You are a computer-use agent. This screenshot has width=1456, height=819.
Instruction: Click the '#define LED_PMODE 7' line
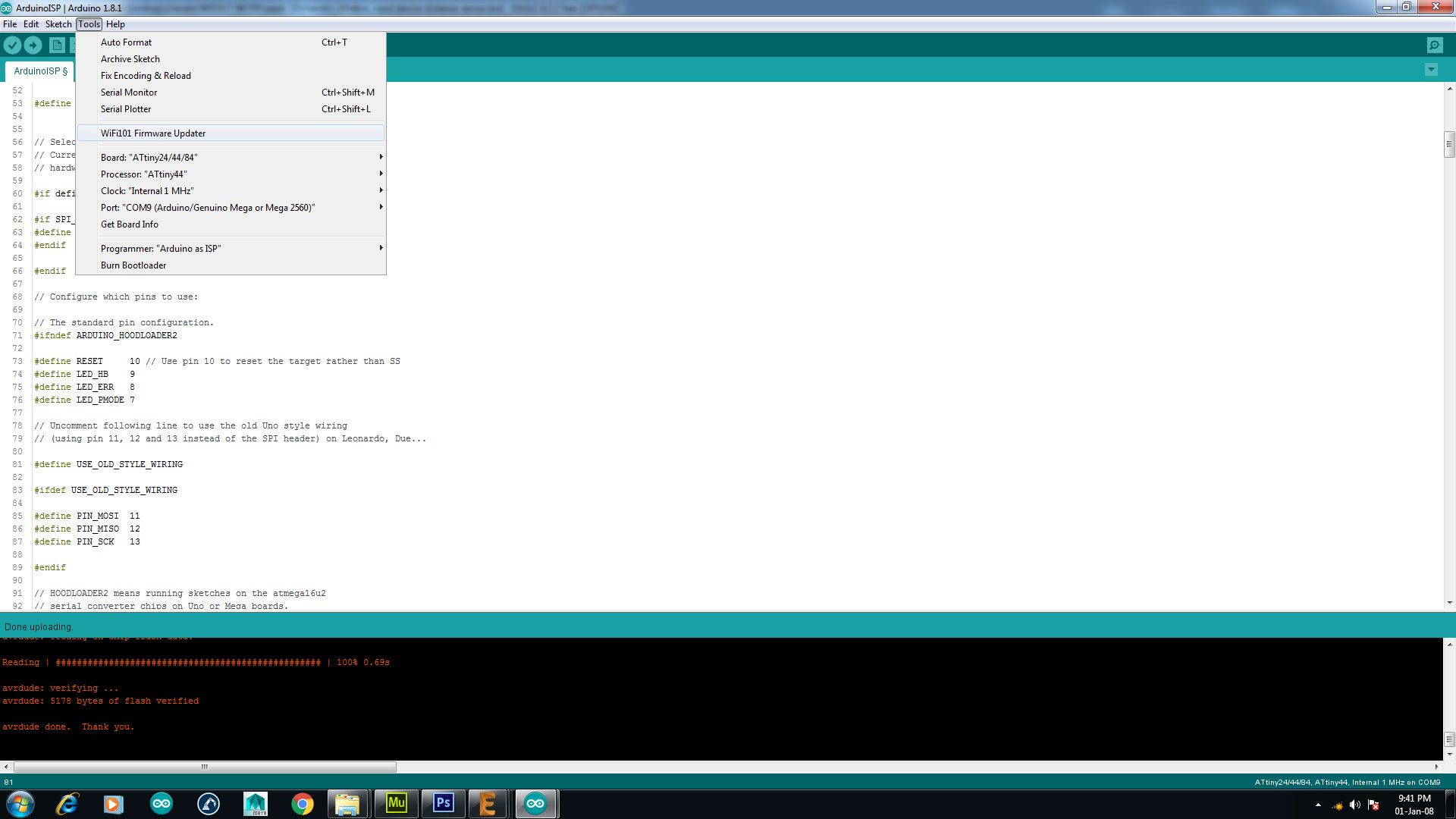coord(84,400)
